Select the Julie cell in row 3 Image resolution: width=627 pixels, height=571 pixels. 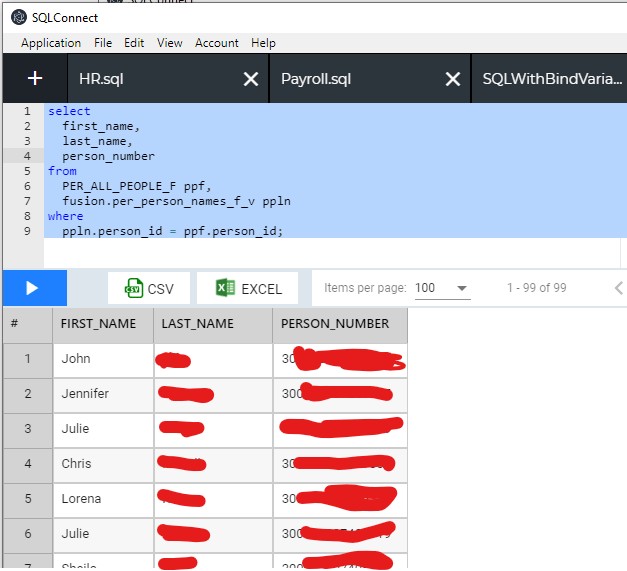[103, 429]
